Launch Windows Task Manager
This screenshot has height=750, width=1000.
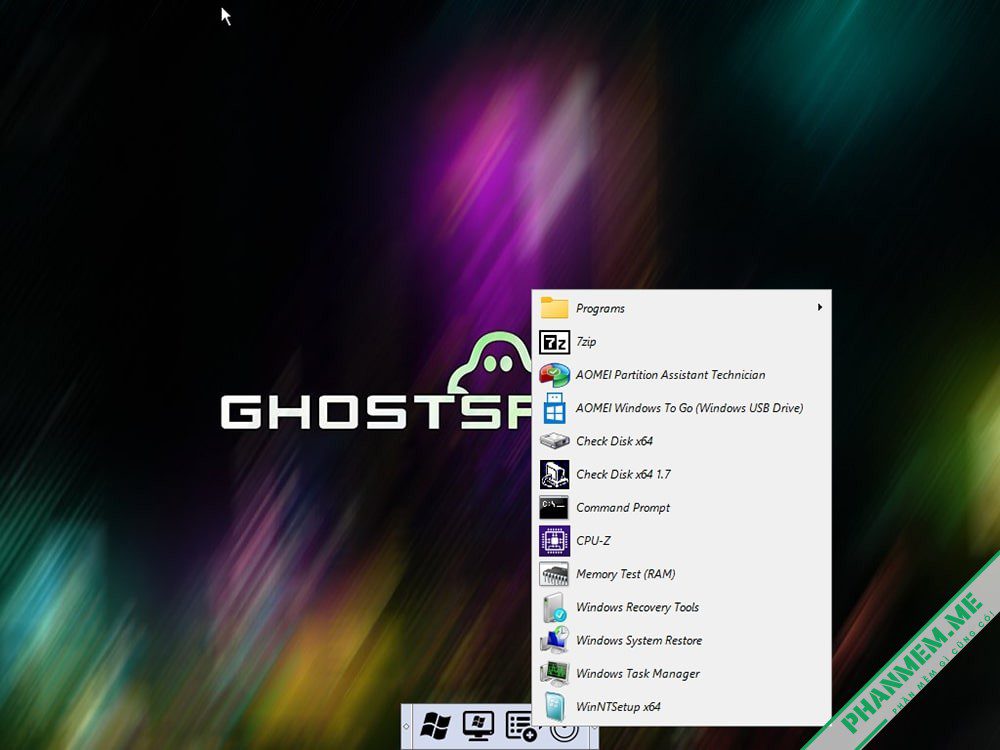(681, 673)
